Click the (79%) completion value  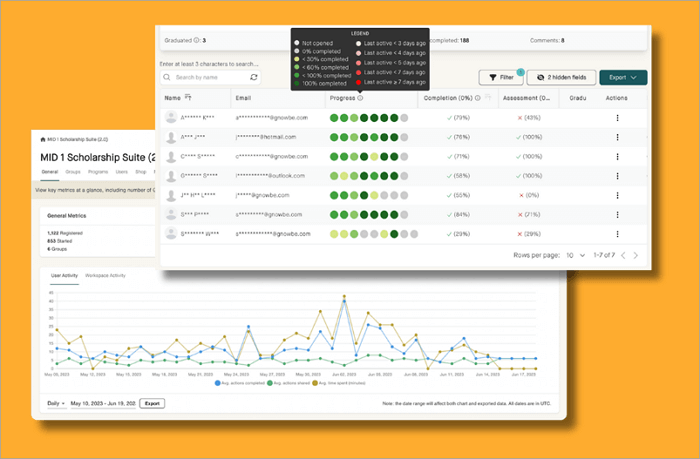[462, 118]
